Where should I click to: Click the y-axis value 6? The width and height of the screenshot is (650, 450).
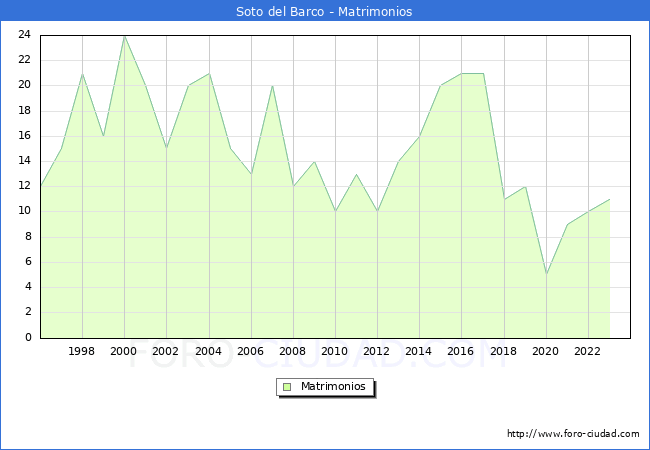tap(28, 261)
